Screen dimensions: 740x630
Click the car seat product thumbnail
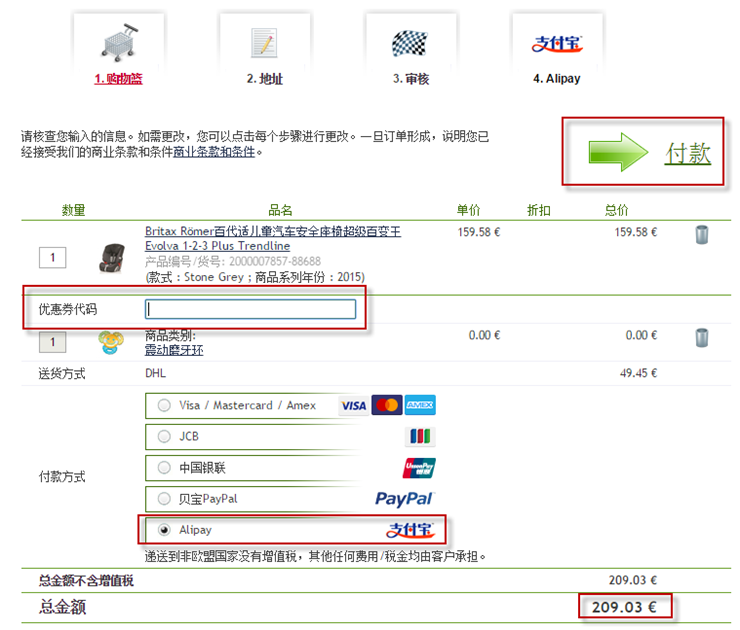[112, 258]
